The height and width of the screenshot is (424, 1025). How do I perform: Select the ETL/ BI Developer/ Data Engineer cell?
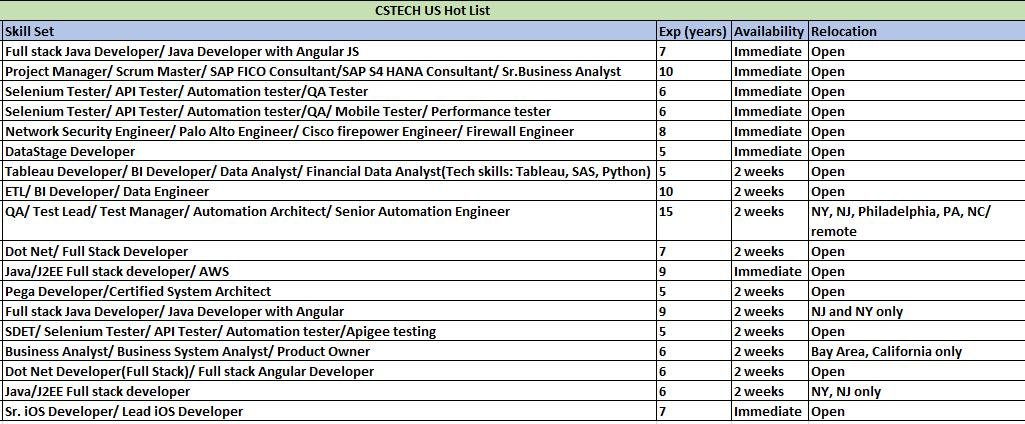pos(107,191)
